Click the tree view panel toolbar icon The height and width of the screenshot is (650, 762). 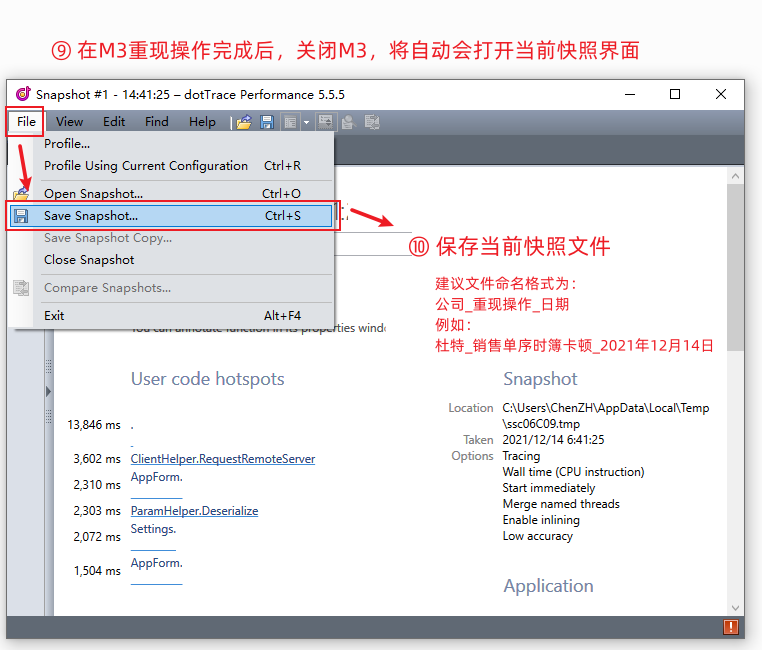click(290, 122)
